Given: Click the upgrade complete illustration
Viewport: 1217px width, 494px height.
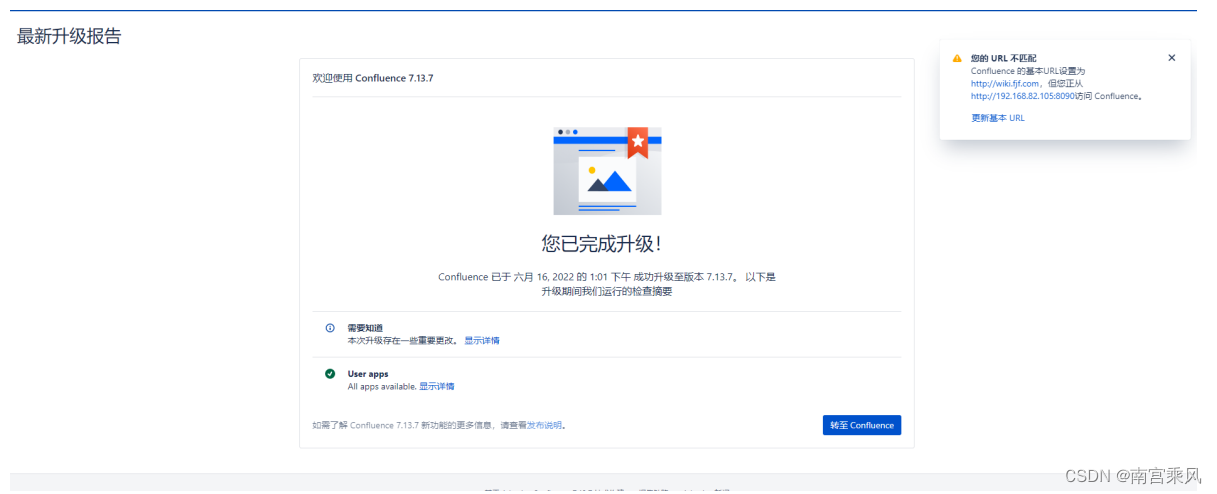Looking at the screenshot, I should pyautogui.click(x=607, y=170).
